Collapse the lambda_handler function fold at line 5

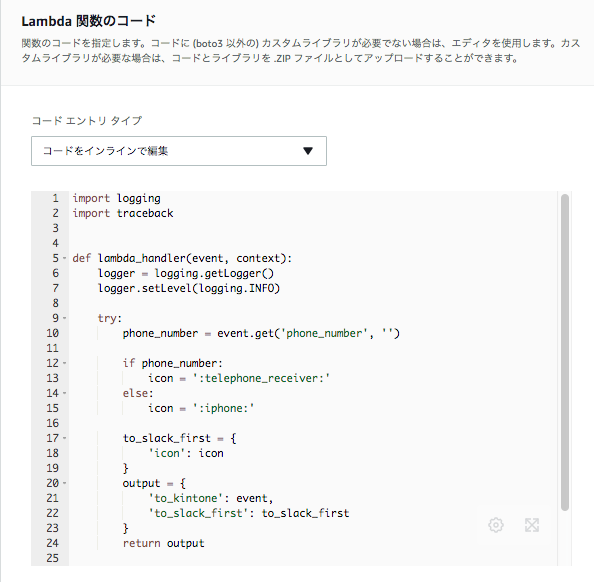click(x=64, y=258)
